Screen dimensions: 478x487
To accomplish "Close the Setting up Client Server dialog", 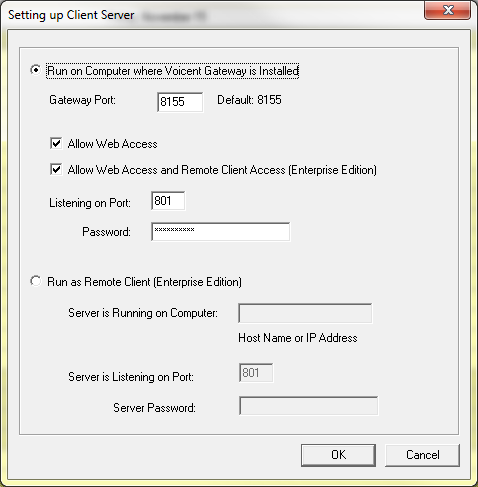I will pyautogui.click(x=448, y=10).
